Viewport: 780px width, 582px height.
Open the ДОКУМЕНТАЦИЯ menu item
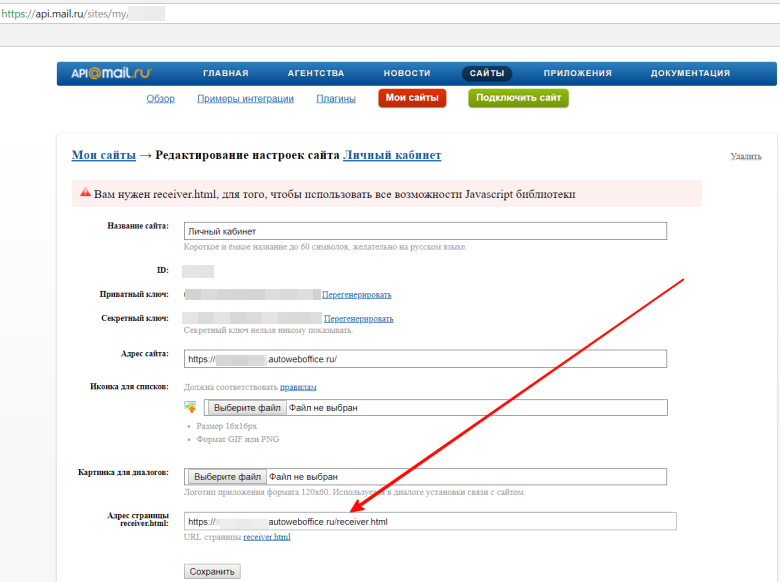[x=690, y=73]
